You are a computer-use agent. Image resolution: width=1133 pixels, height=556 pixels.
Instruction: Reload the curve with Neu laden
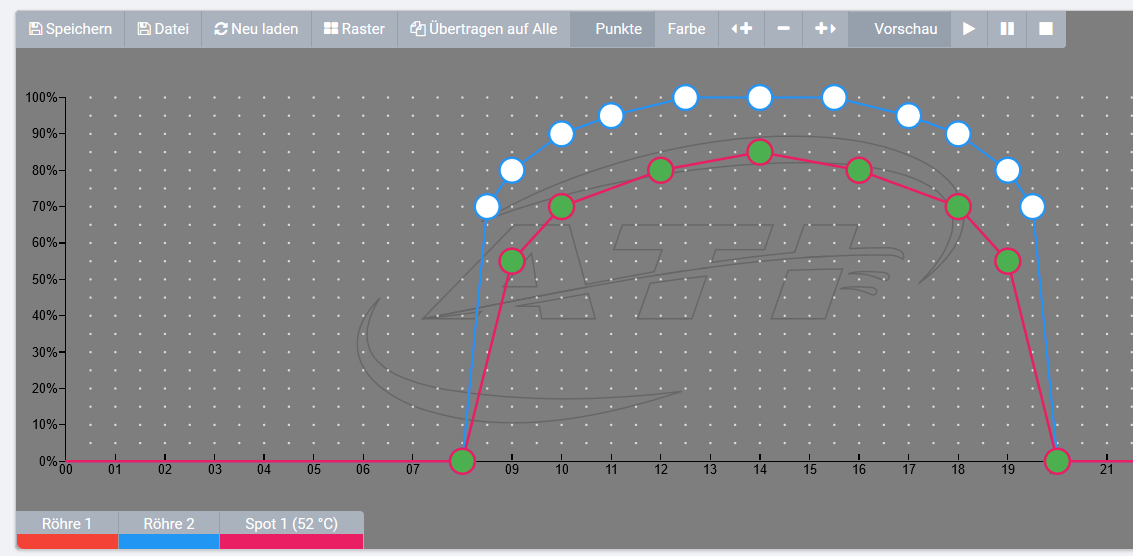(256, 29)
